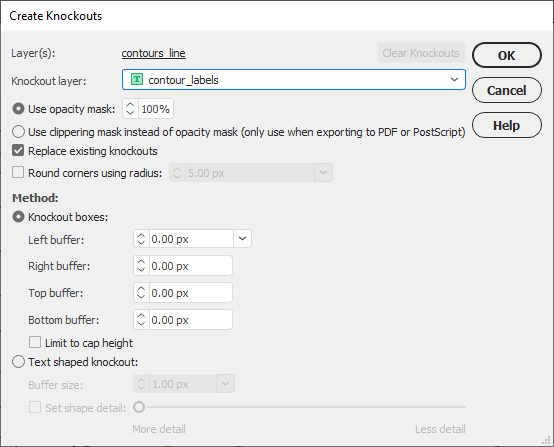Click the Bottom buffer stepper arrows
The height and width of the screenshot is (447, 554).
141,320
